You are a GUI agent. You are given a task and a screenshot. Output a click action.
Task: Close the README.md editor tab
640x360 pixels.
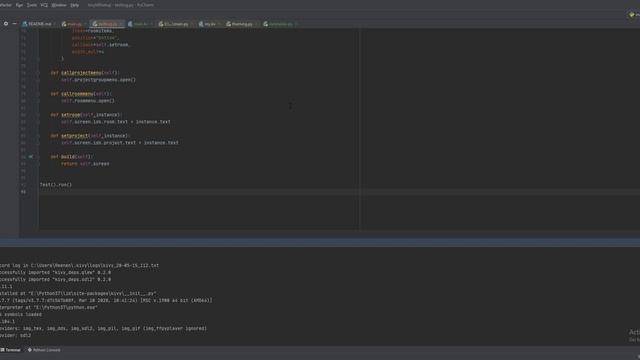pos(54,24)
